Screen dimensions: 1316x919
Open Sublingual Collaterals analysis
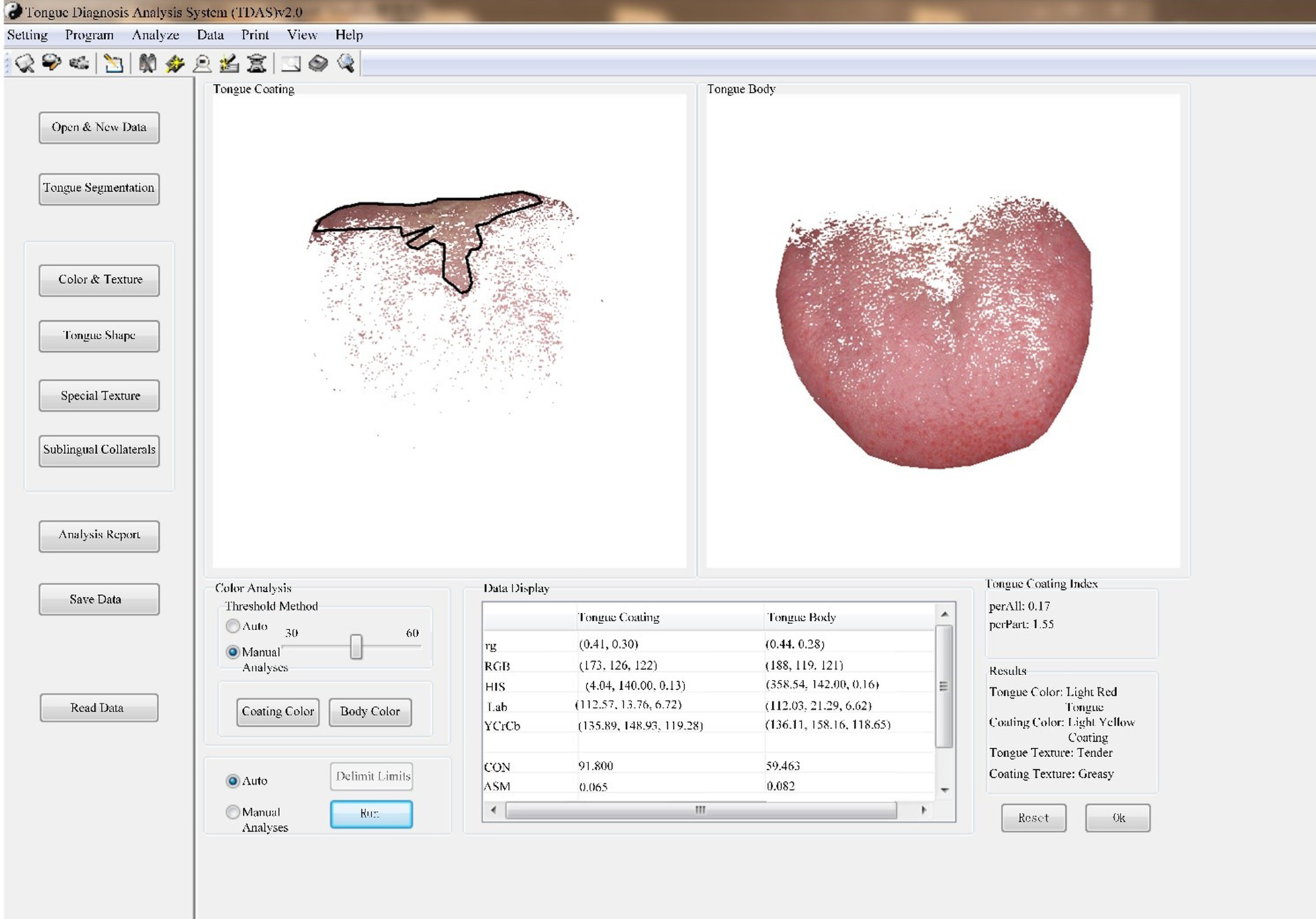tap(99, 450)
